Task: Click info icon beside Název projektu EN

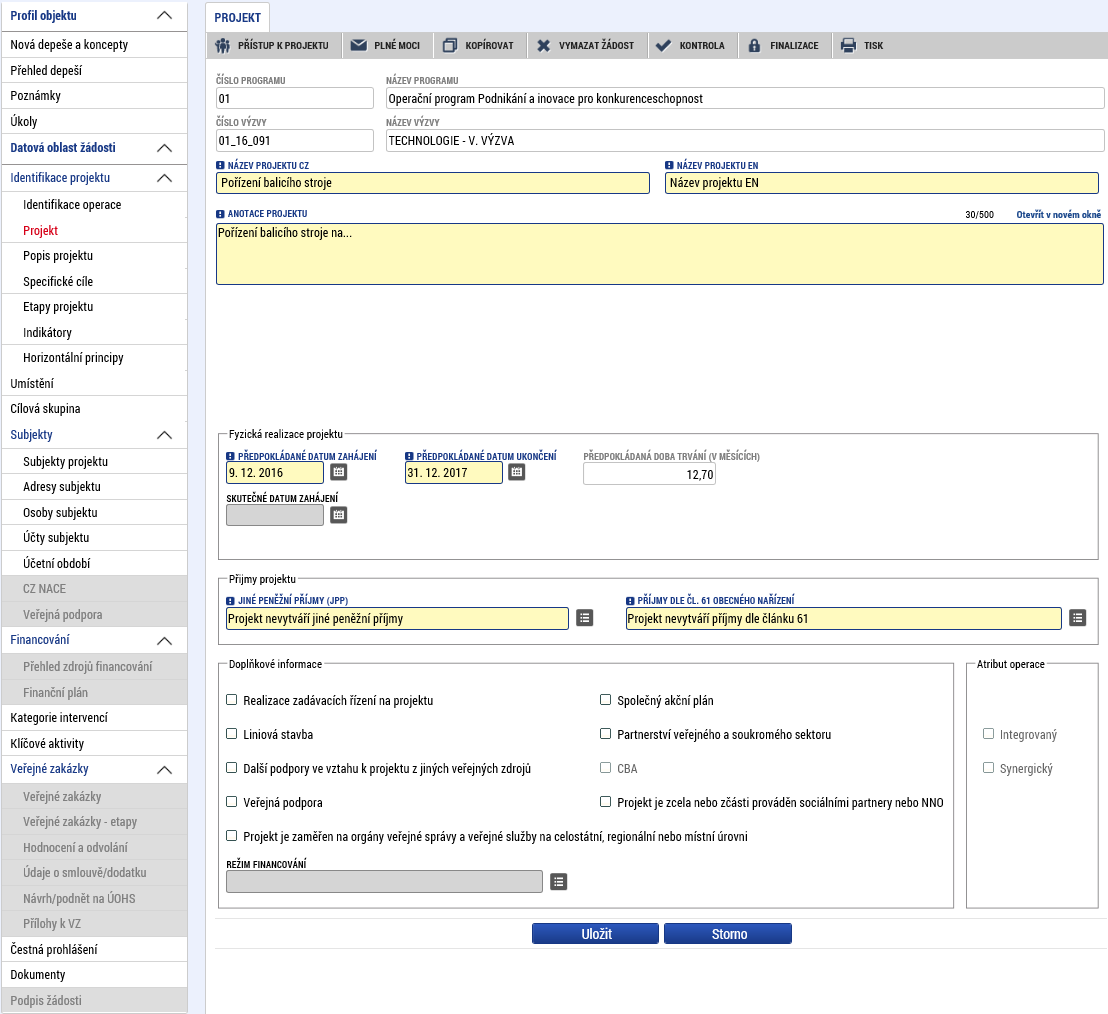Action: click(669, 165)
